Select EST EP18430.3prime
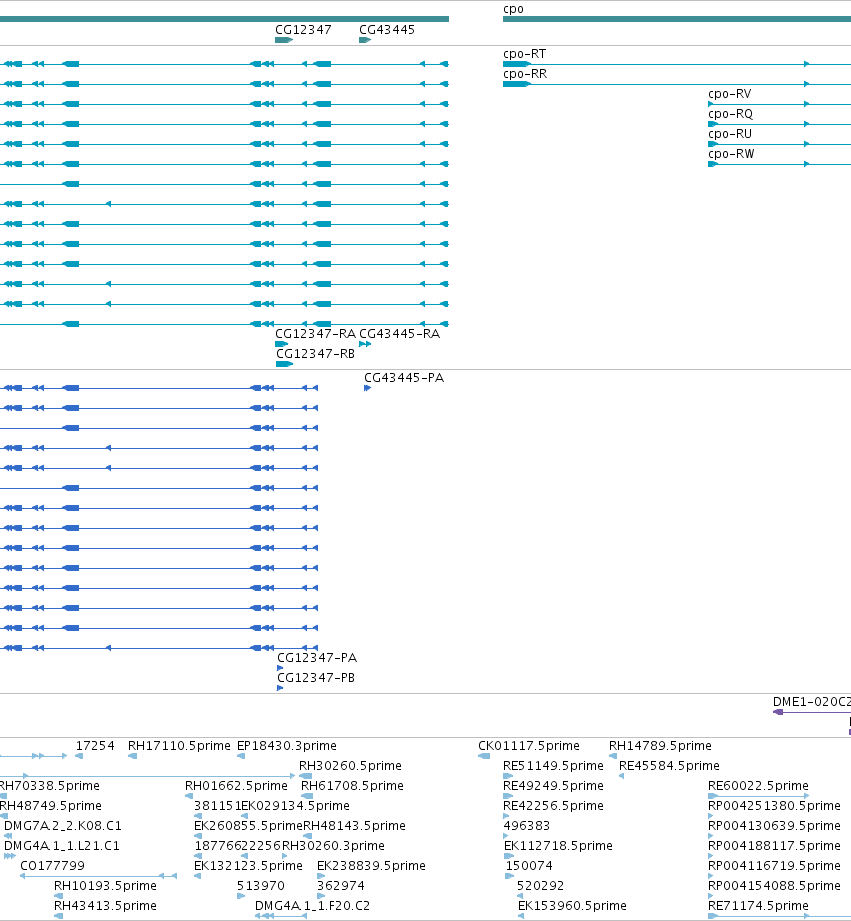 (x=287, y=746)
